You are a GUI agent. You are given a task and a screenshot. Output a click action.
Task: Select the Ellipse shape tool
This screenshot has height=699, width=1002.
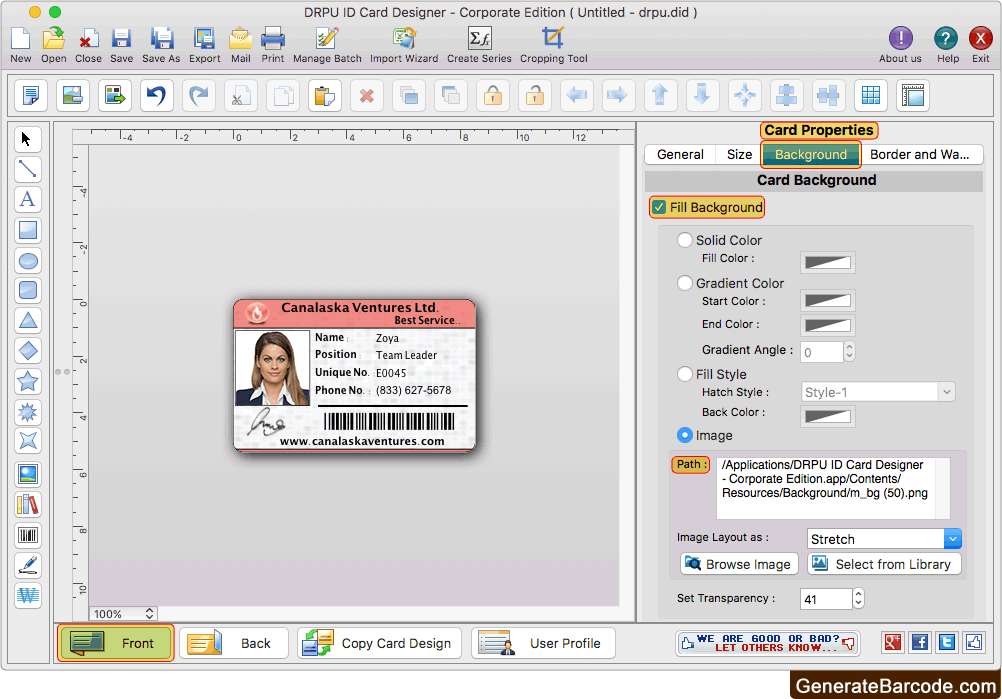[28, 261]
